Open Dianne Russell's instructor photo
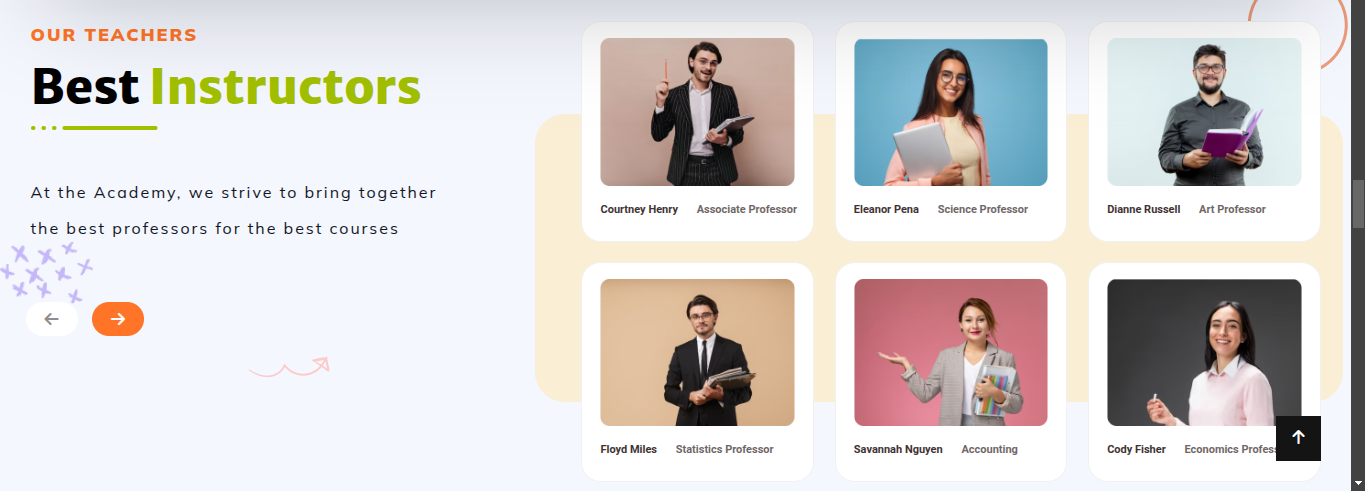This screenshot has height=491, width=1365. pos(1204,112)
